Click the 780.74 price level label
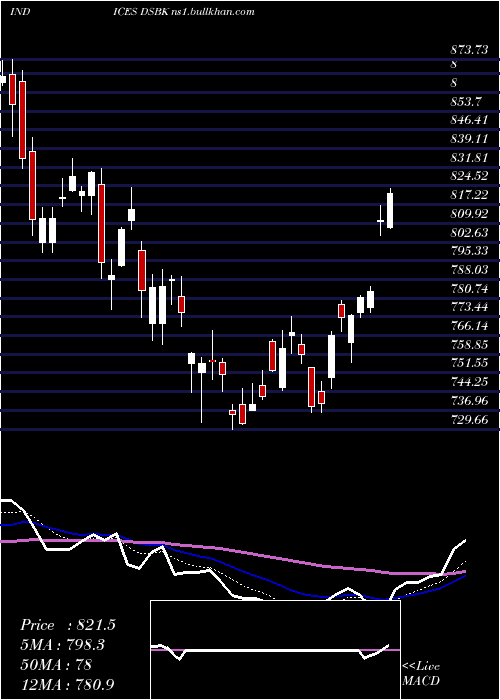 click(469, 289)
